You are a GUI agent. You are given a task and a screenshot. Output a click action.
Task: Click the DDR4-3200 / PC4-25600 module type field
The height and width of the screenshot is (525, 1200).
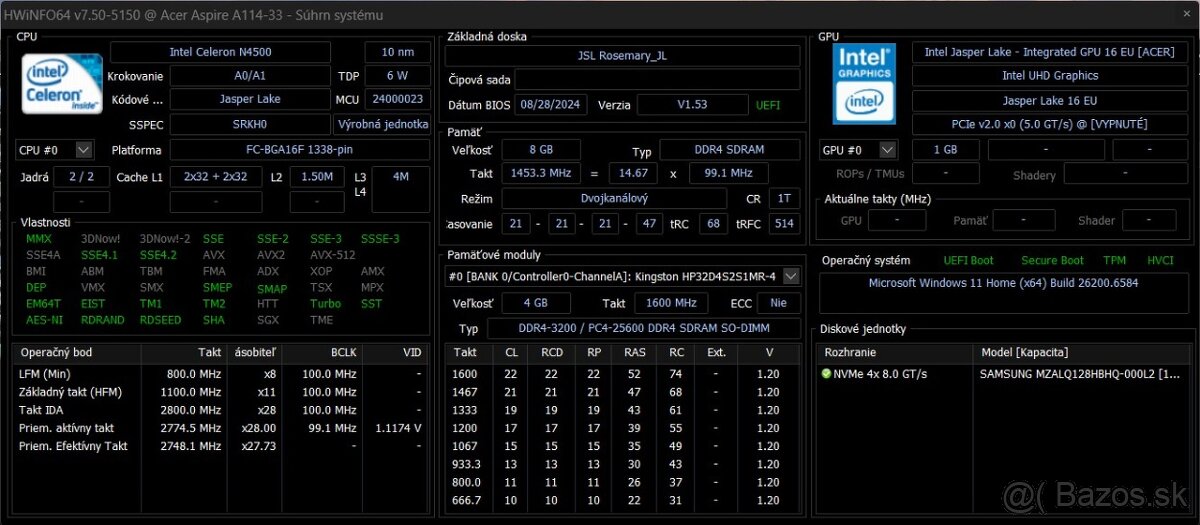click(643, 328)
